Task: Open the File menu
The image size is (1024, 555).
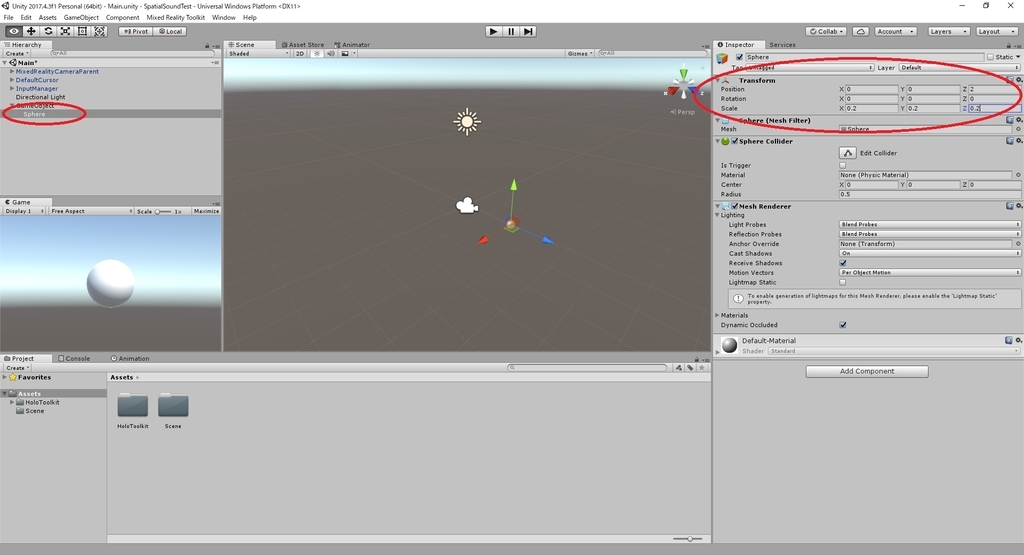Action: [8, 18]
